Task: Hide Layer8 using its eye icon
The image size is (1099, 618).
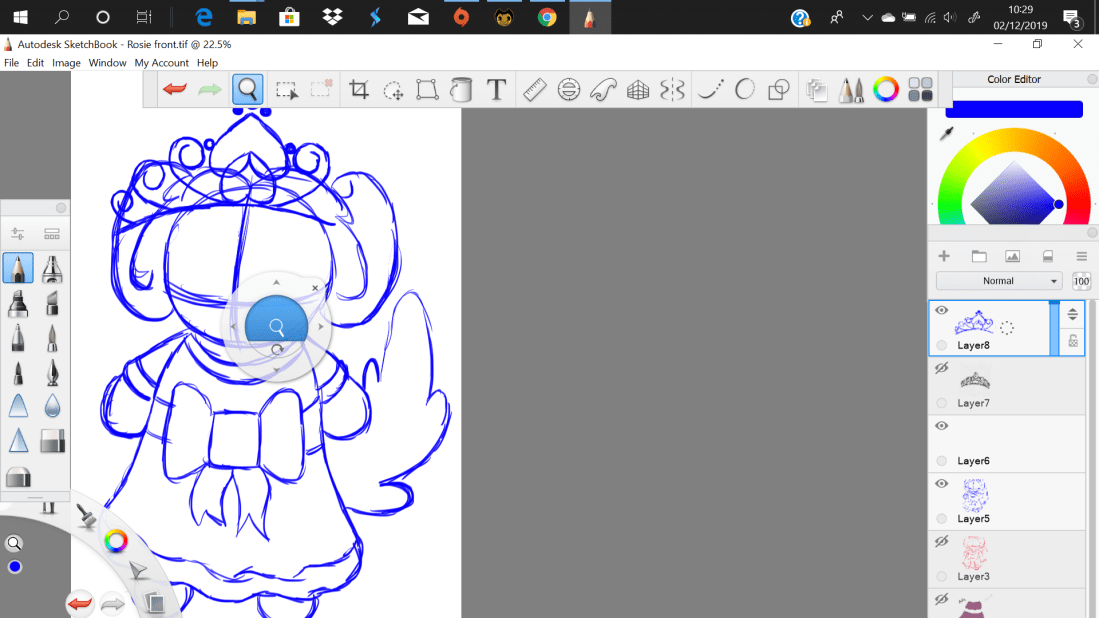Action: coord(941,311)
